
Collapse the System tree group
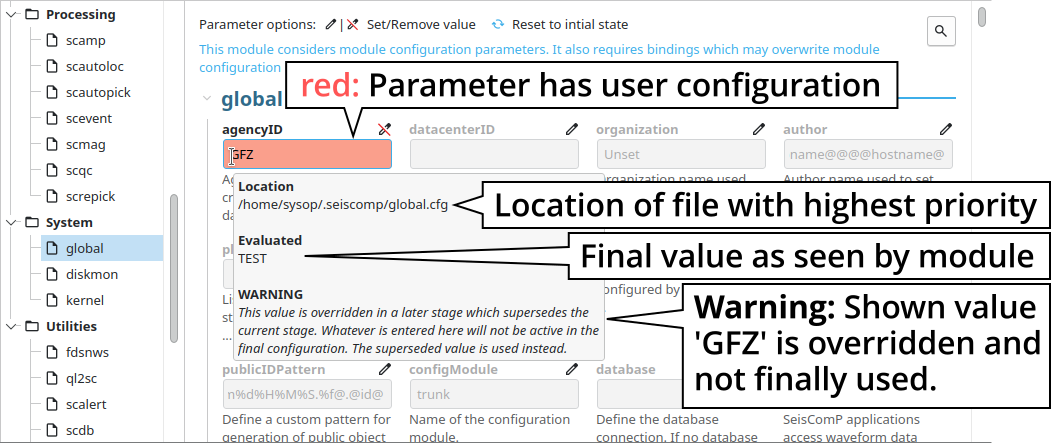pyautogui.click(x=11, y=223)
